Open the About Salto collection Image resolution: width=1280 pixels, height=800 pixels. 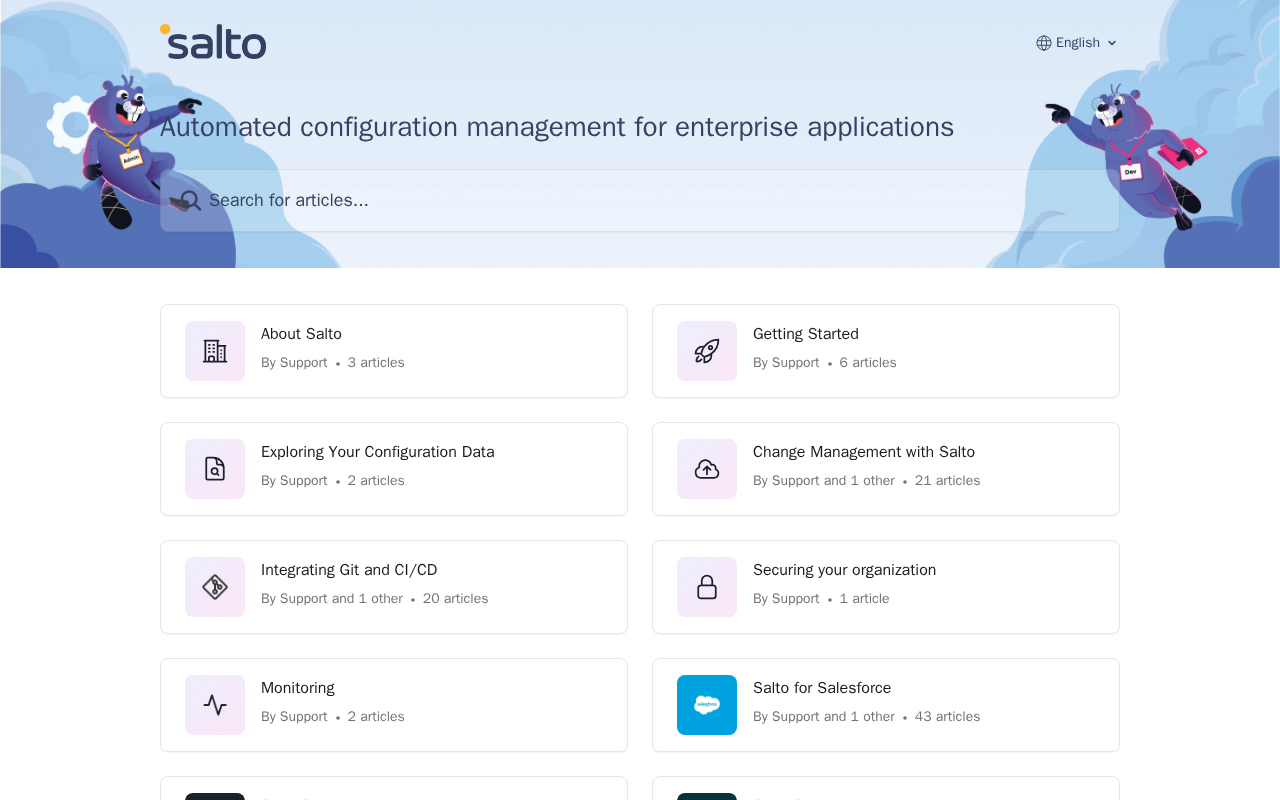coord(394,351)
